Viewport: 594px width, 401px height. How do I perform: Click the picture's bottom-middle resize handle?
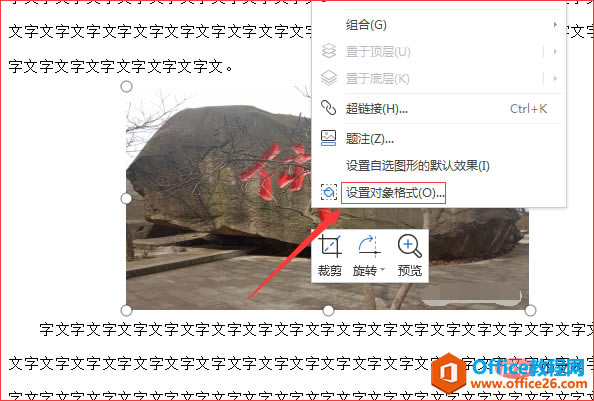click(x=328, y=311)
